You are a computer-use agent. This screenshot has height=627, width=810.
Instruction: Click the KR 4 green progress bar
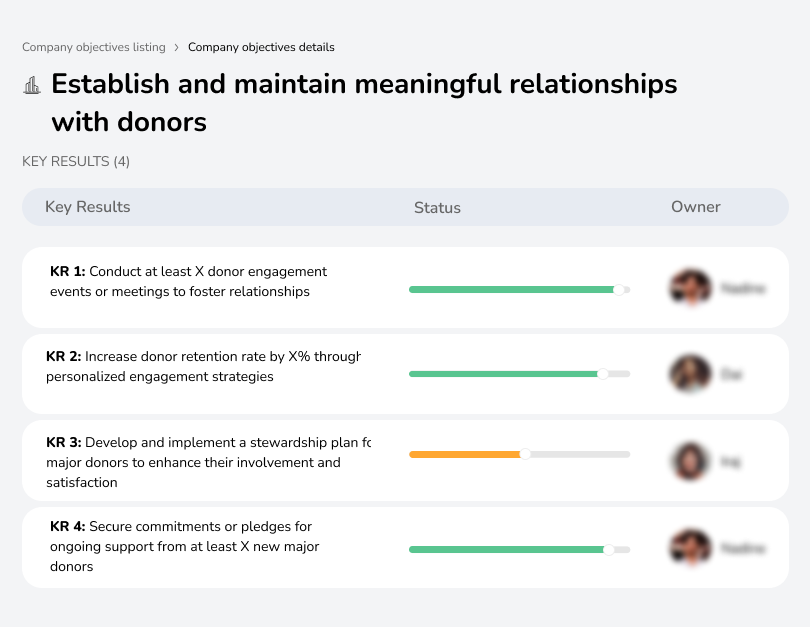click(508, 549)
